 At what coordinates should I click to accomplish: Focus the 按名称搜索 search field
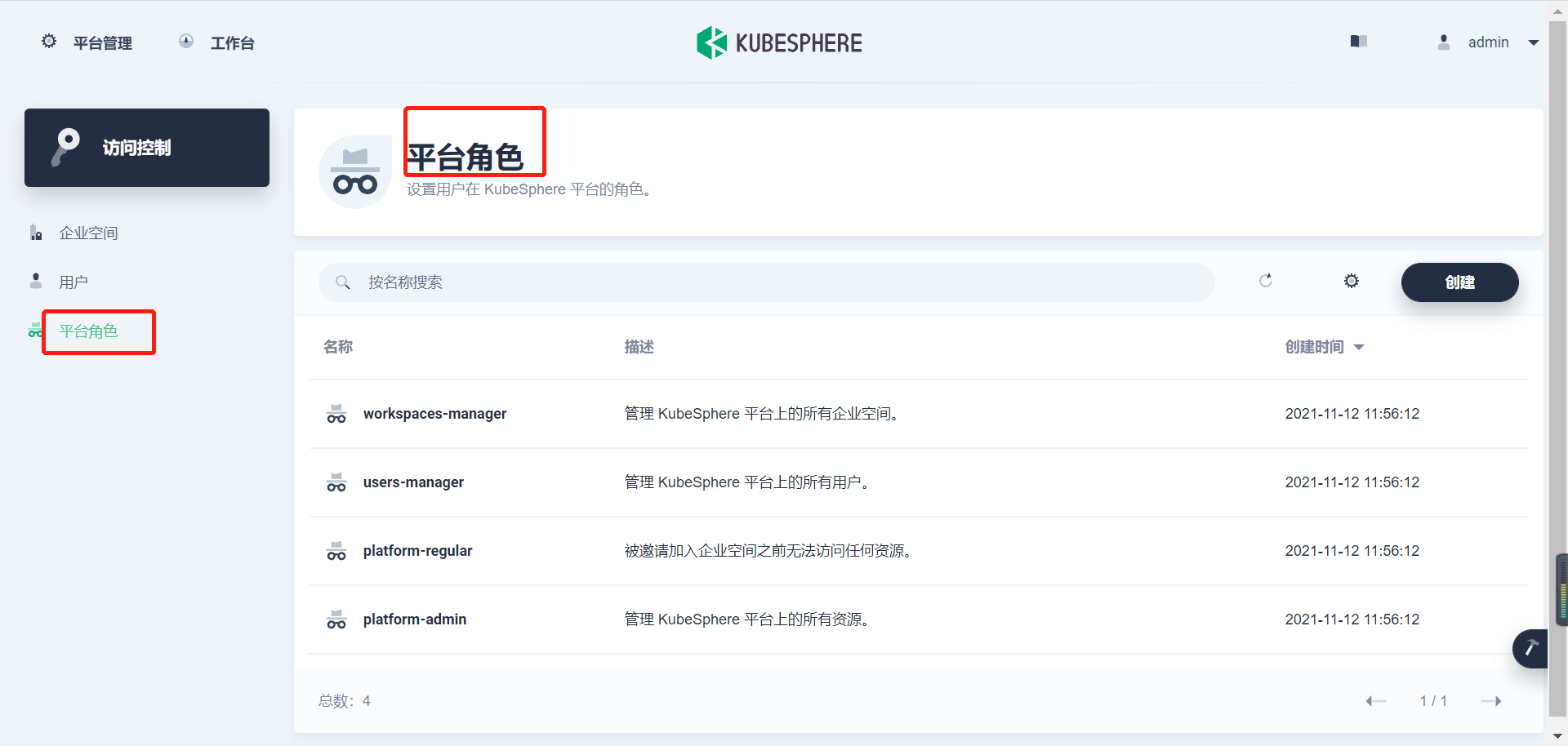766,282
